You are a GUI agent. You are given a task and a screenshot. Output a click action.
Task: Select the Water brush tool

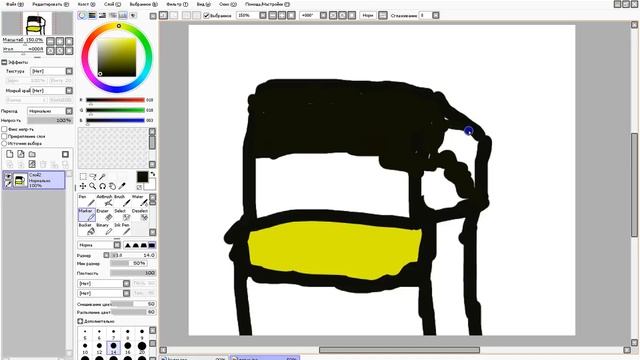[x=140, y=200]
